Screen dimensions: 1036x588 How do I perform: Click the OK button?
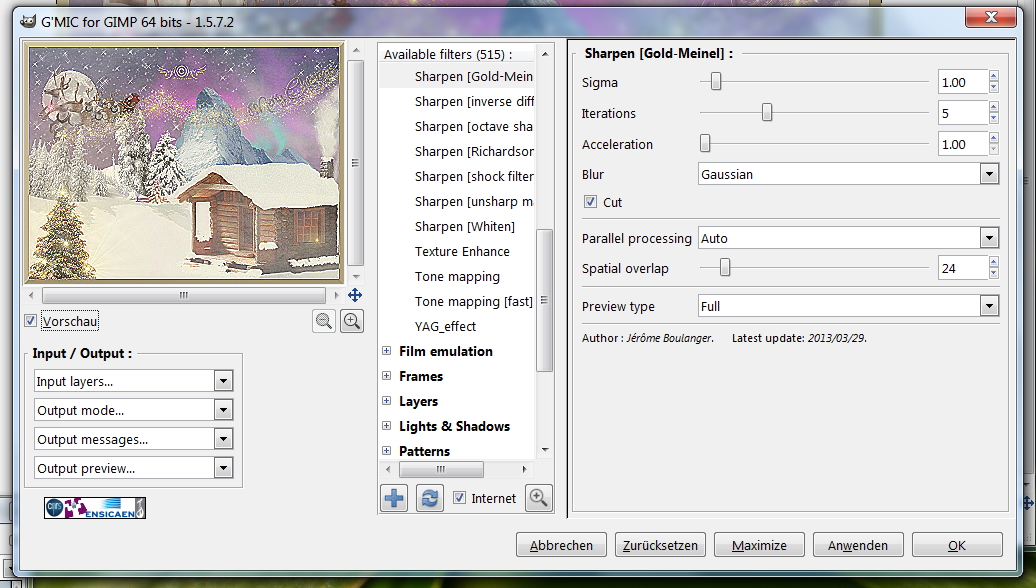[957, 545]
